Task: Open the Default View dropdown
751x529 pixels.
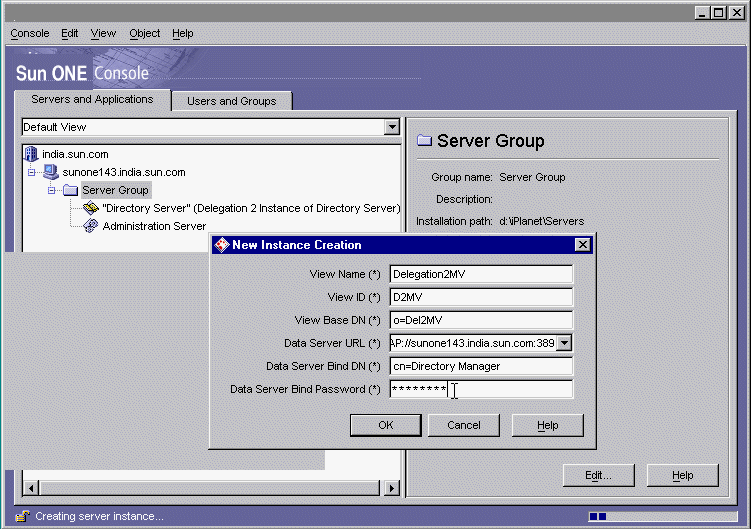Action: click(392, 127)
